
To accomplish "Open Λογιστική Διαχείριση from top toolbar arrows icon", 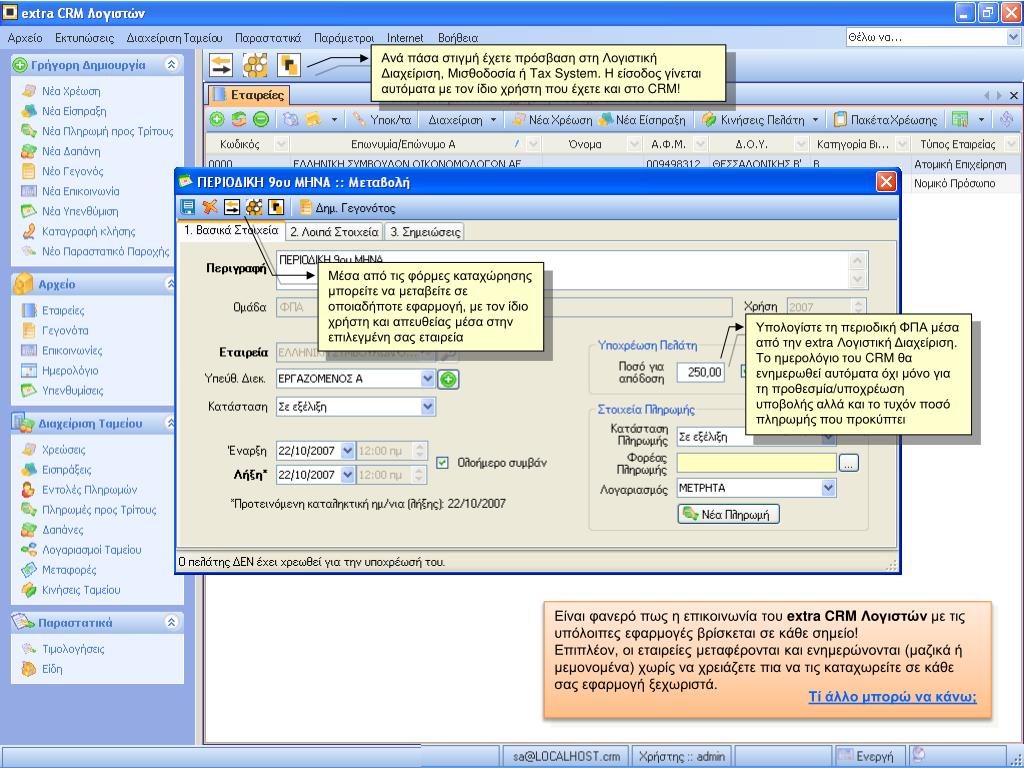I will point(221,65).
